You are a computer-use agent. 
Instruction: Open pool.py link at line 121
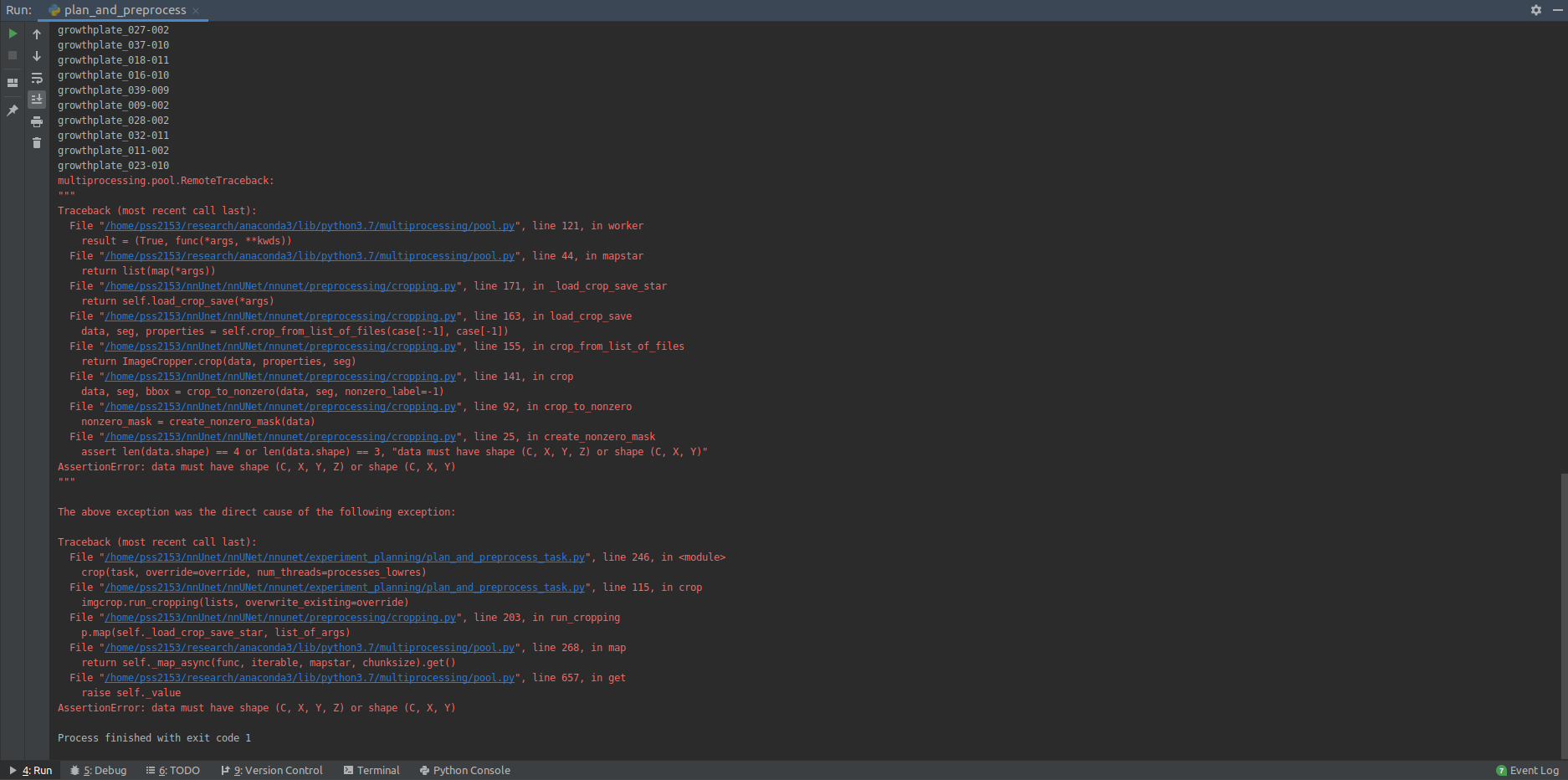(x=310, y=226)
